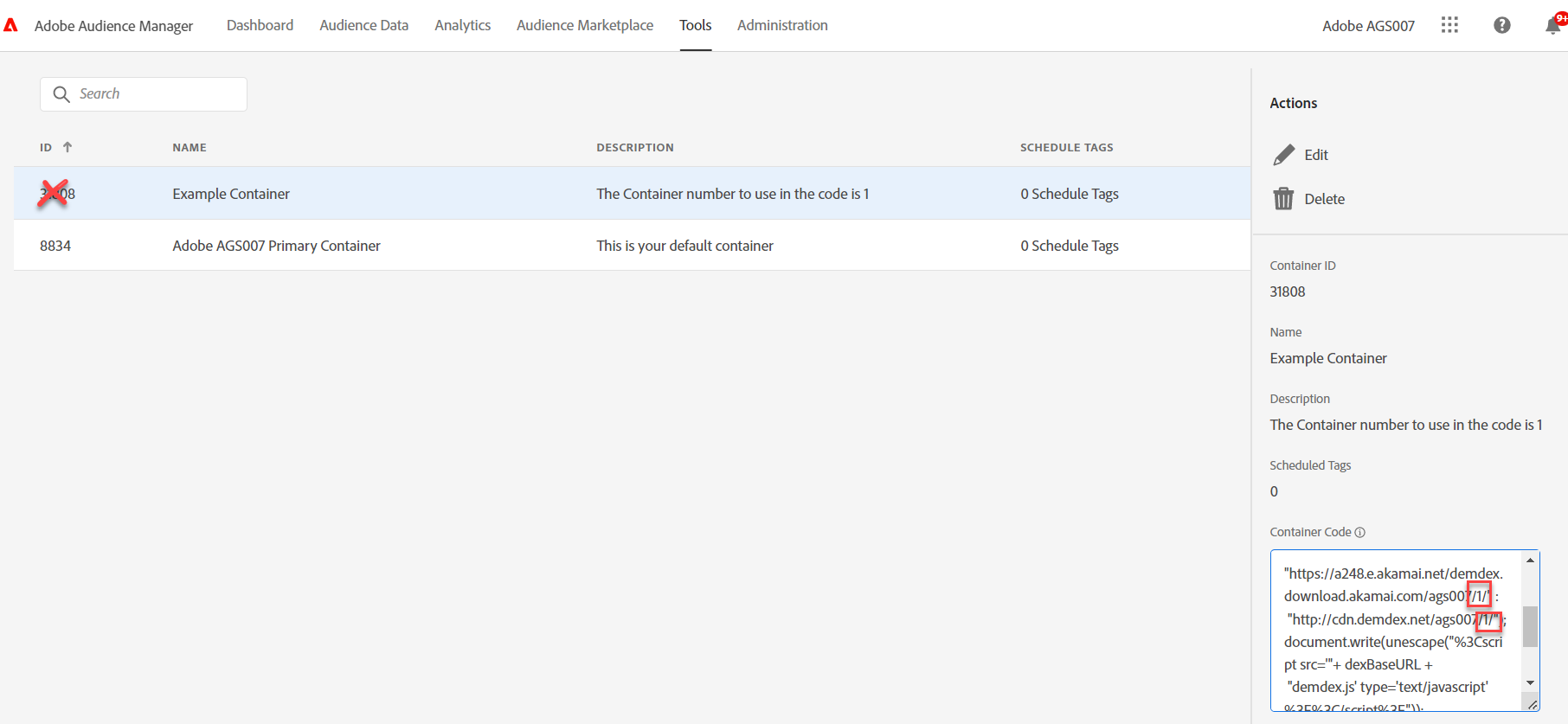Click the Adobe logo icon
This screenshot has width=1568, height=724.
point(11,25)
